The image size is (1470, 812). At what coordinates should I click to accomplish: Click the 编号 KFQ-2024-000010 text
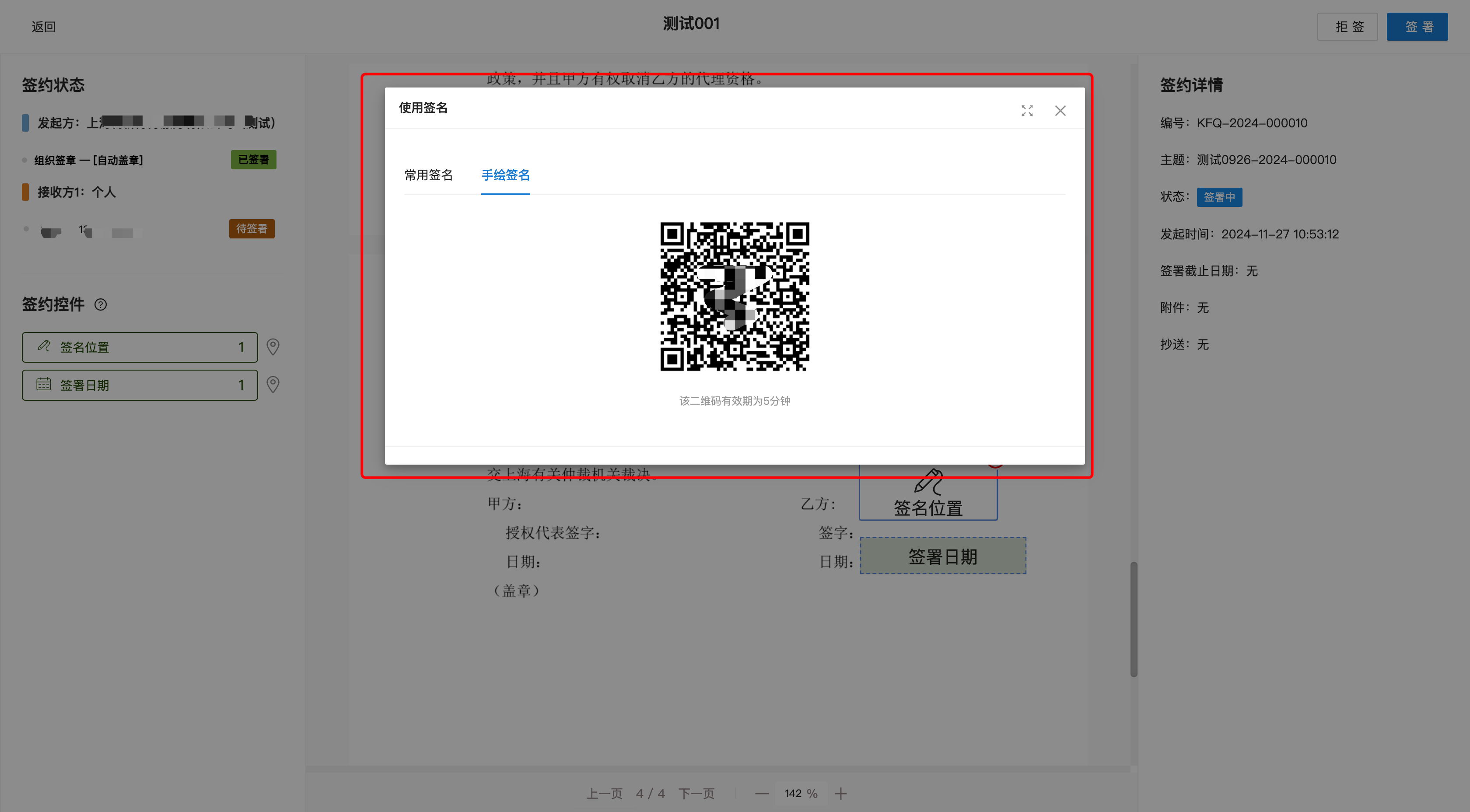(x=1233, y=123)
